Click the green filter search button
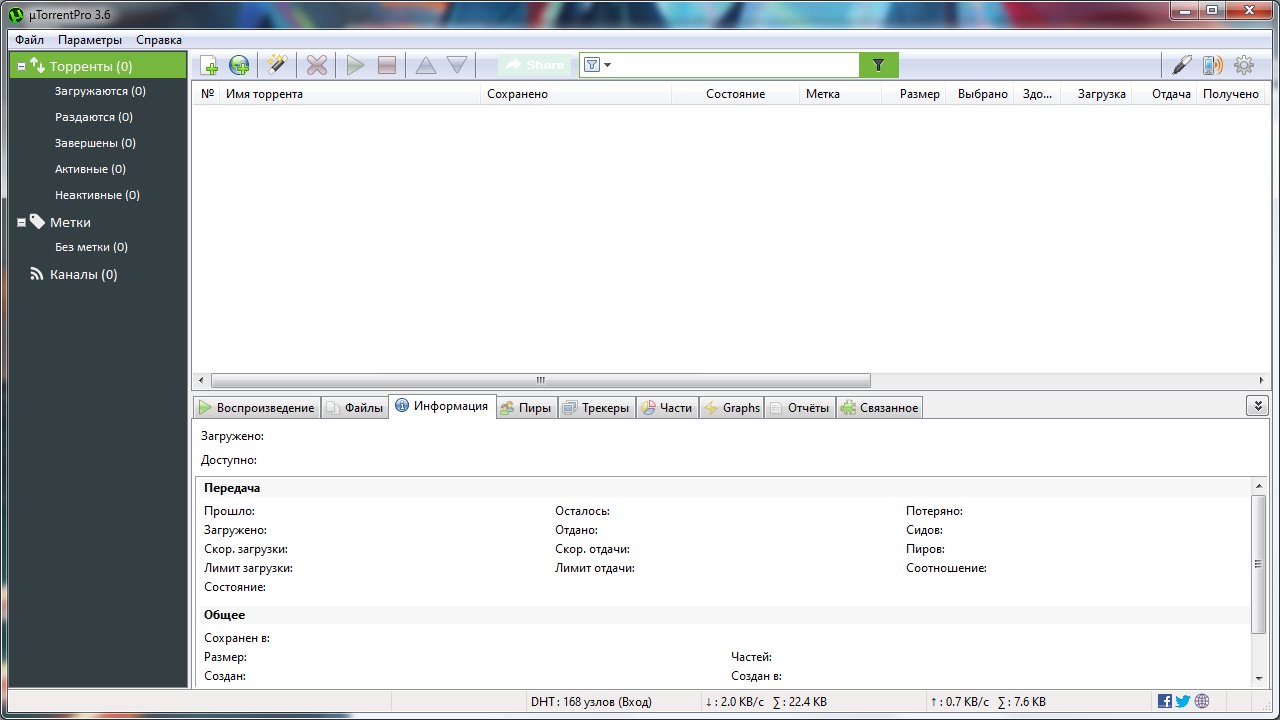Viewport: 1280px width, 720px height. click(878, 65)
